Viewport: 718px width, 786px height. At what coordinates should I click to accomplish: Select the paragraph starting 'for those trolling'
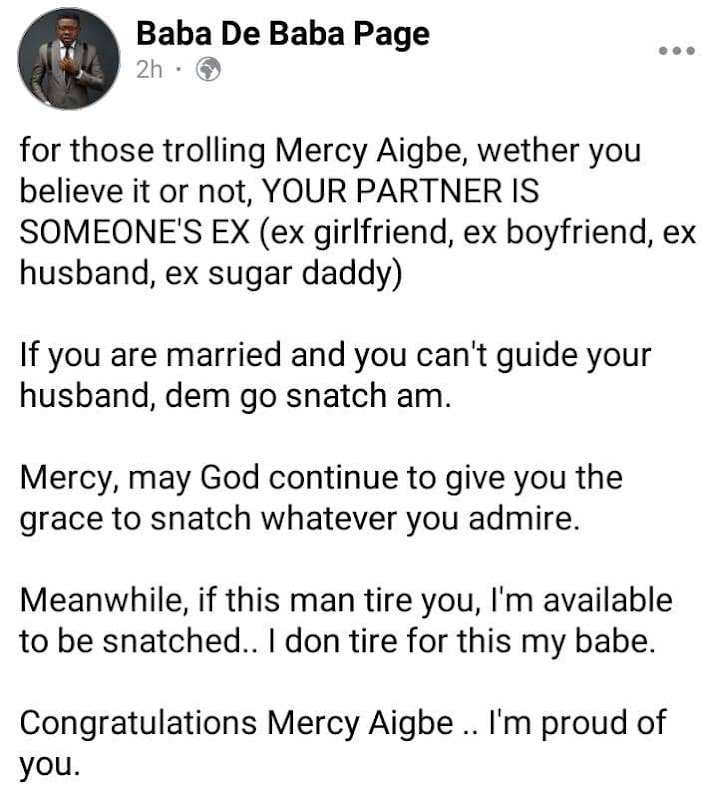(x=358, y=212)
